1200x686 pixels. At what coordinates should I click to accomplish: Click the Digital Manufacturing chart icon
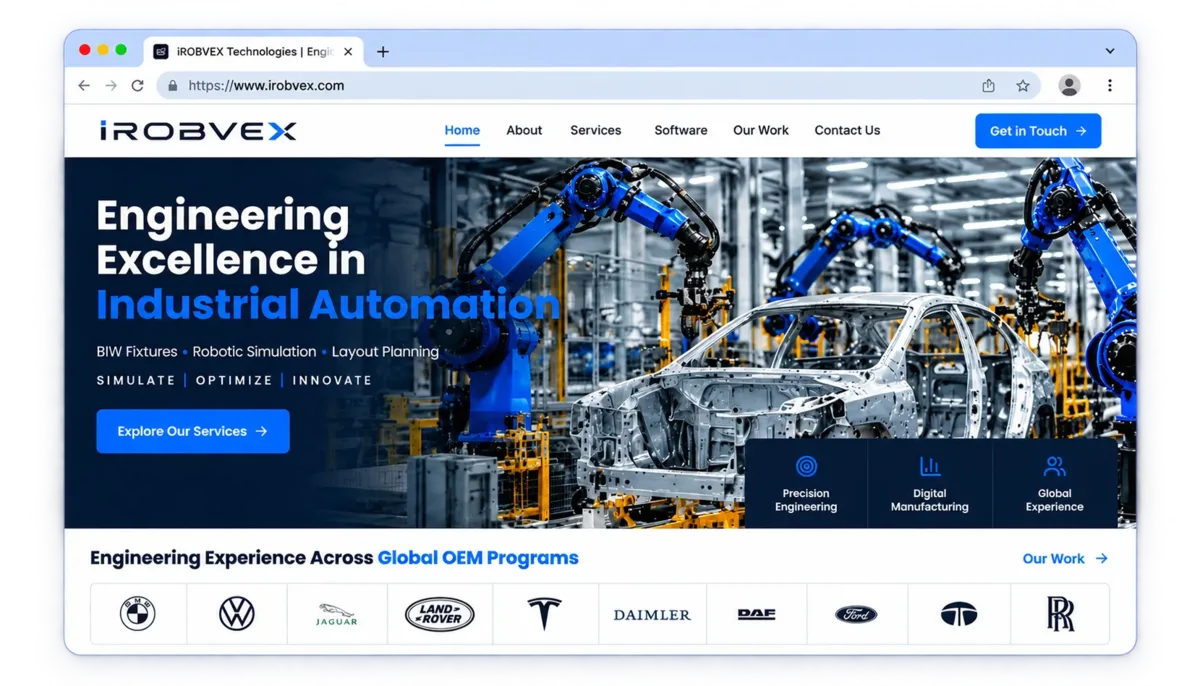930,467
